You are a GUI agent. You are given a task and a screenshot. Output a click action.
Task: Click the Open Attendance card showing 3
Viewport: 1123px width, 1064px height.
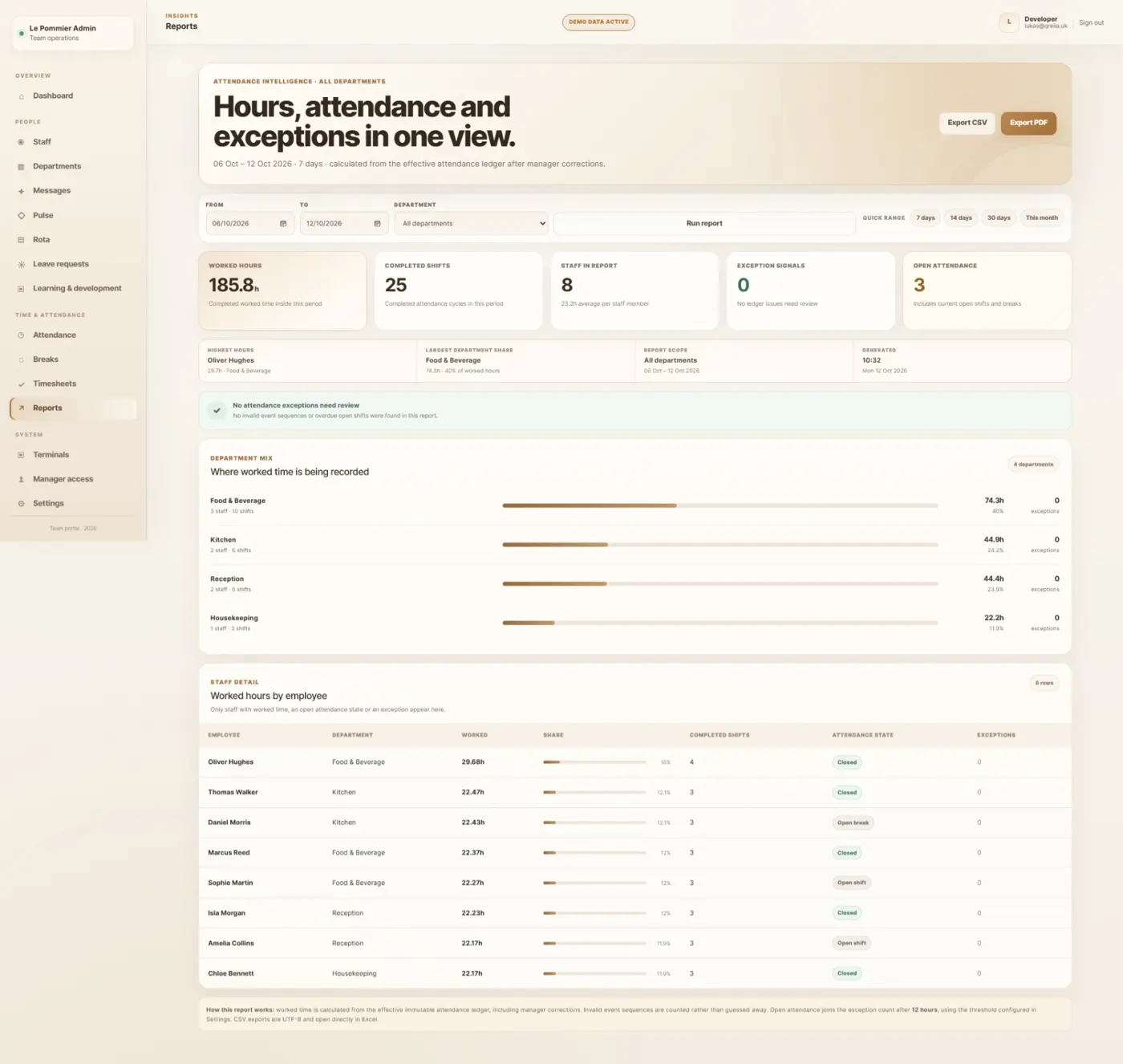pos(987,290)
